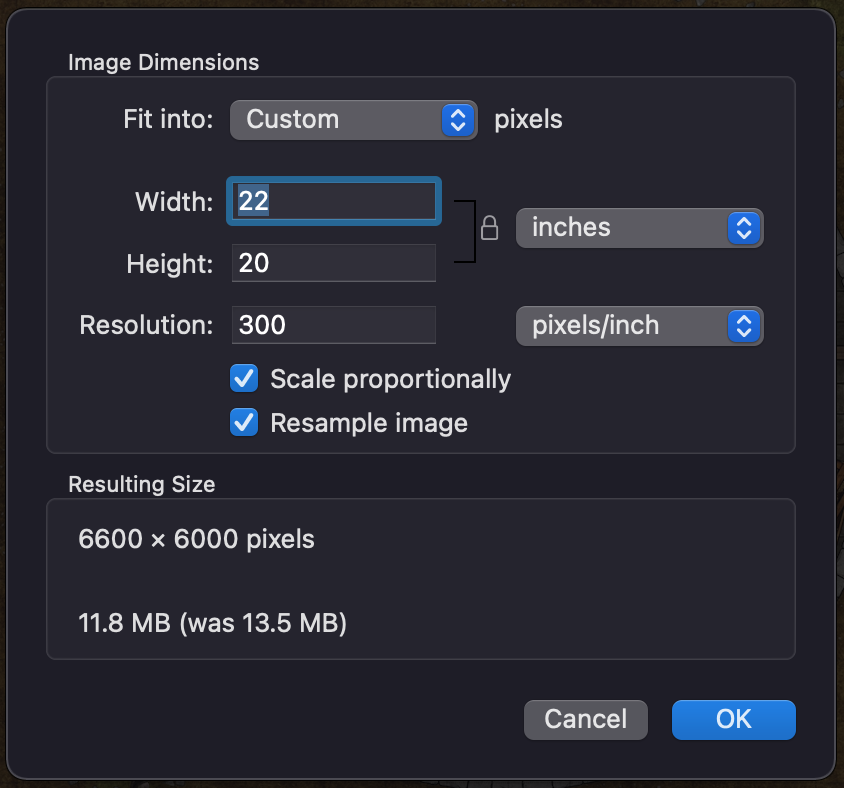844x788 pixels.
Task: Click the proportional lock icon
Action: coord(490,229)
